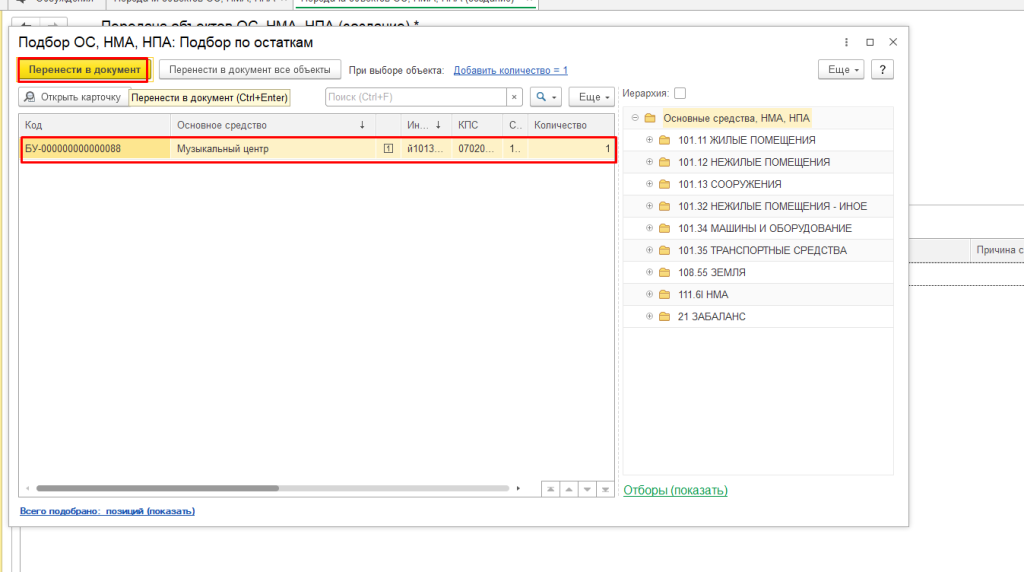
Task: Click the help question mark button
Action: [882, 69]
